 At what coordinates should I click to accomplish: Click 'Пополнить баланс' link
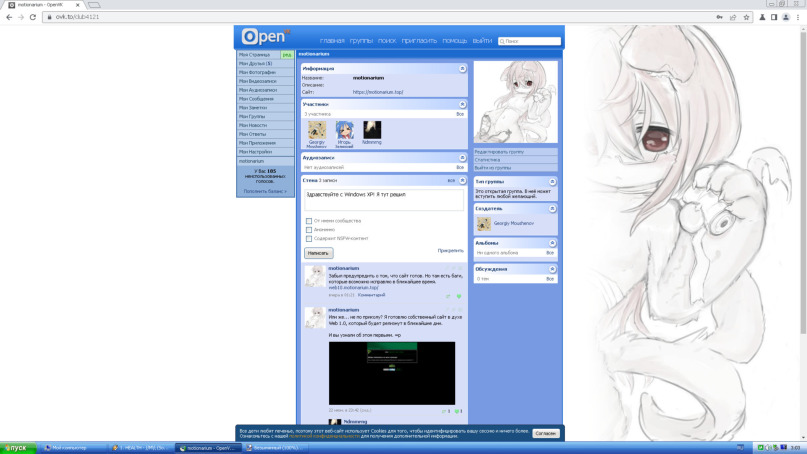point(265,191)
